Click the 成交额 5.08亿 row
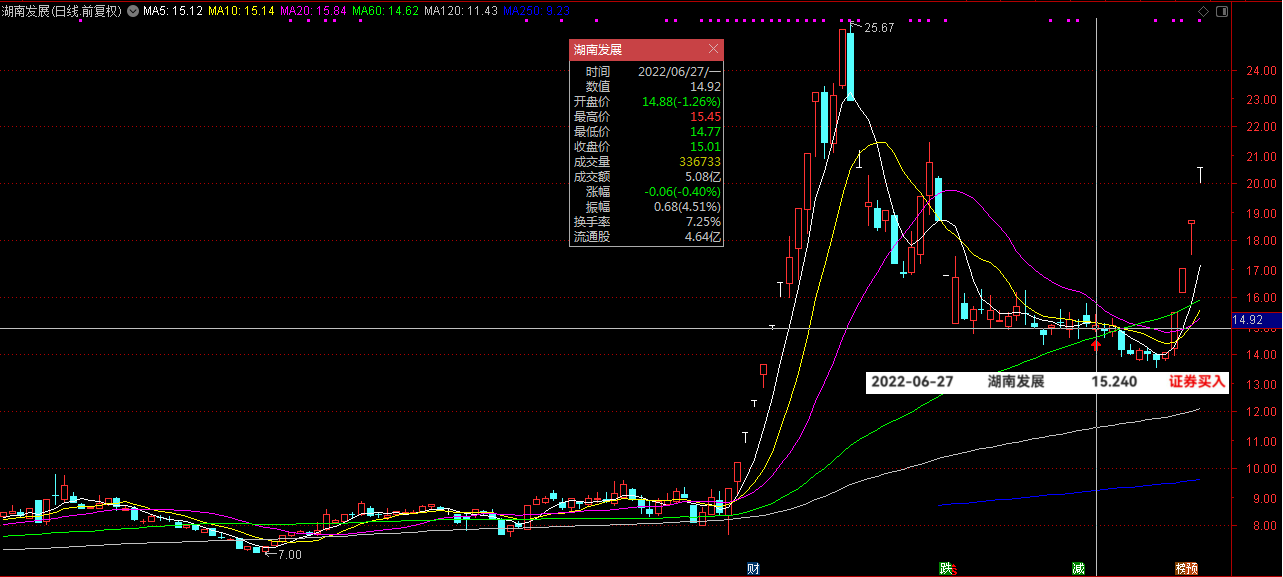 (646, 177)
